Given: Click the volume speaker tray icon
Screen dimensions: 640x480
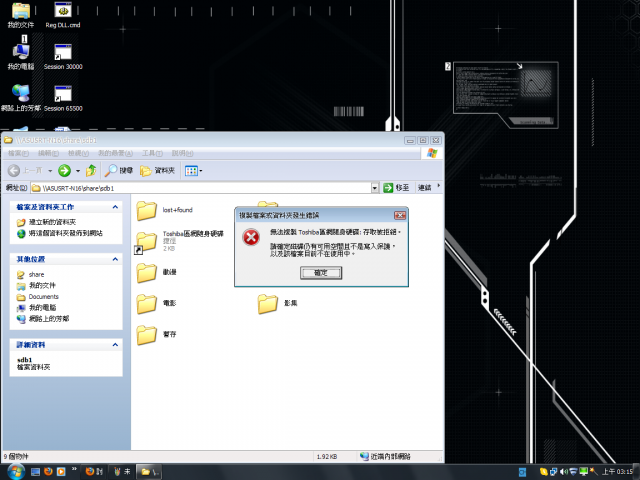Looking at the screenshot, I should pos(564,472).
